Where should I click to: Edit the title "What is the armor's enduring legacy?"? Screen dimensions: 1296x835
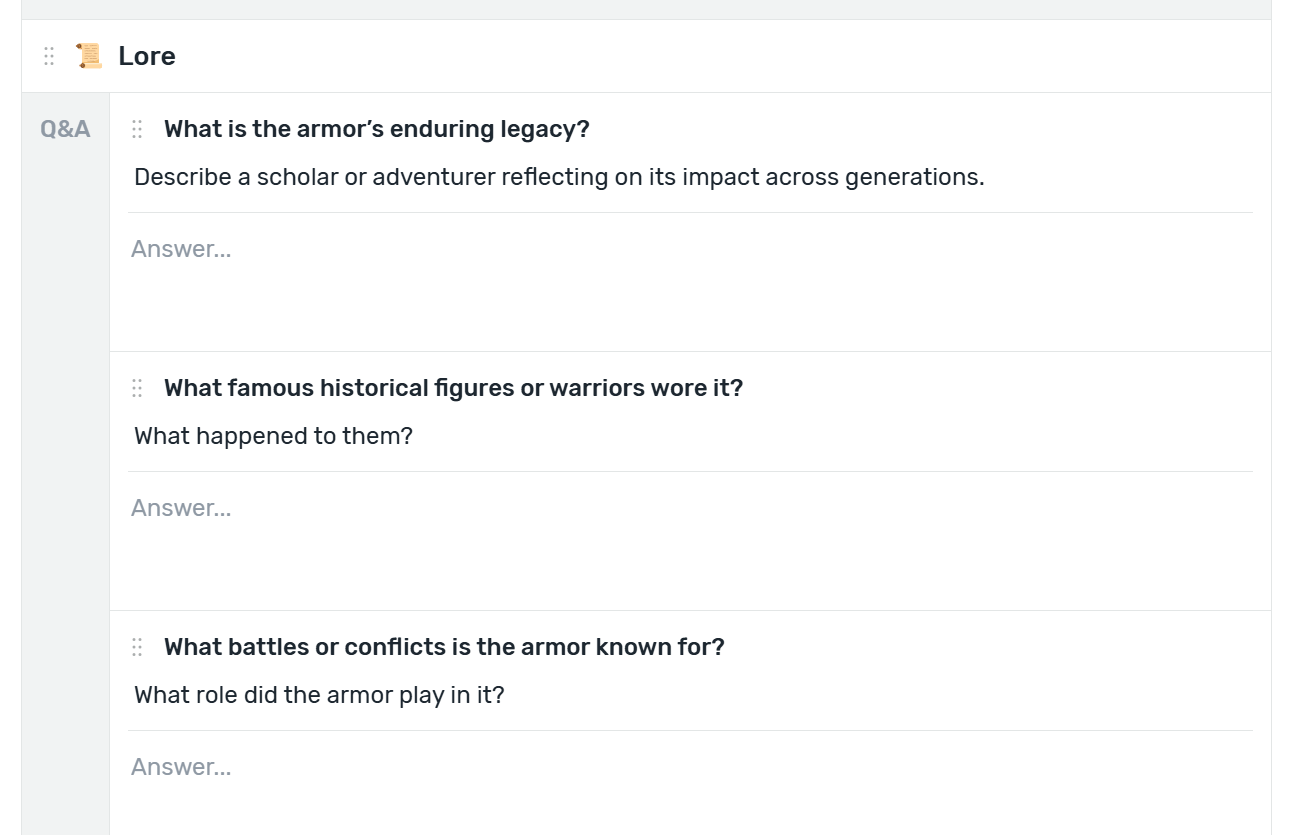click(x=377, y=129)
